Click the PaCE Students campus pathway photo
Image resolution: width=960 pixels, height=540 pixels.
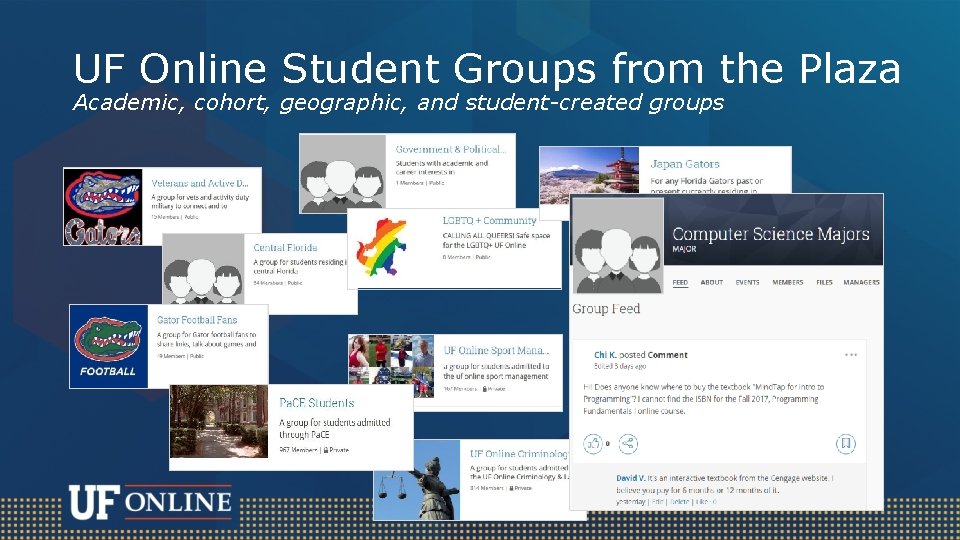click(219, 421)
